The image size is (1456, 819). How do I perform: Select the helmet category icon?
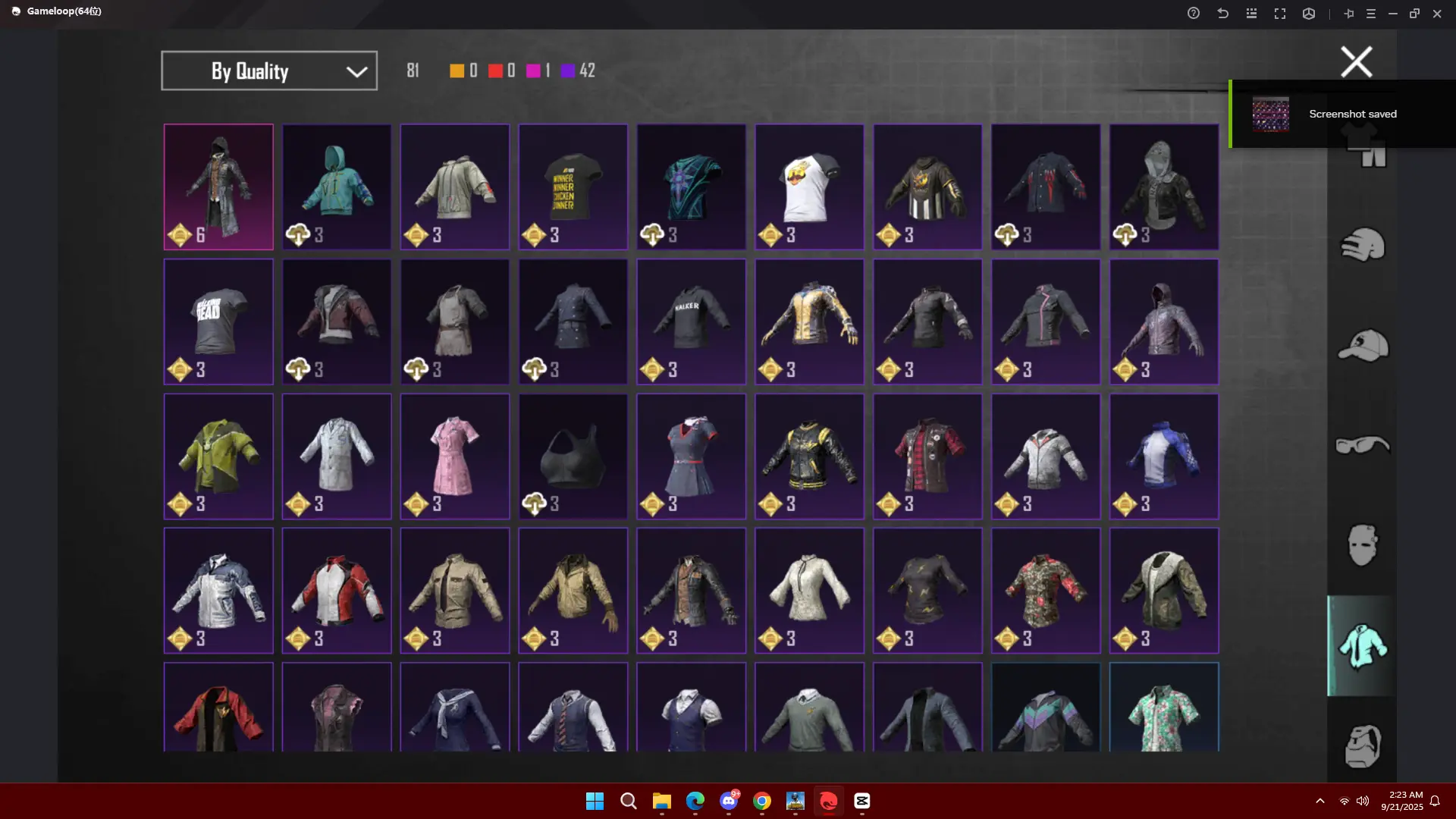click(x=1362, y=245)
